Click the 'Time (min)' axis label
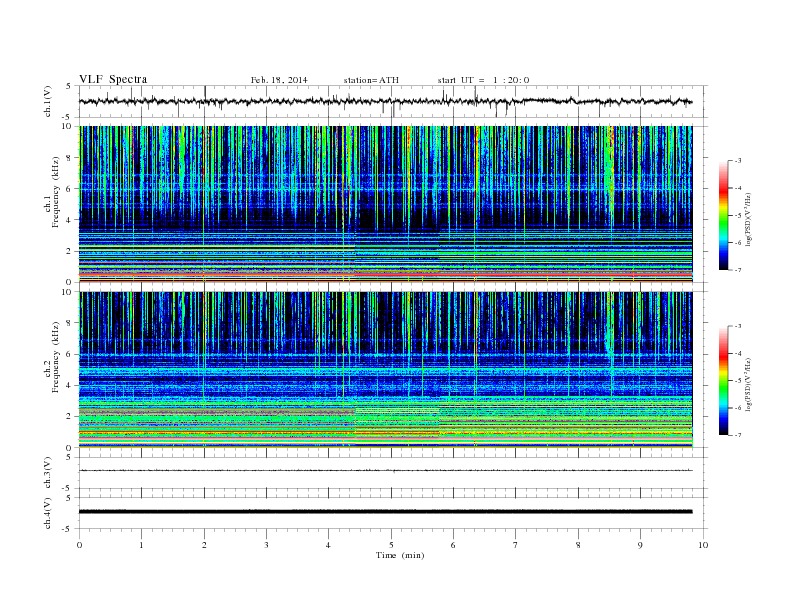This screenshot has height=612, width=792. [400, 555]
